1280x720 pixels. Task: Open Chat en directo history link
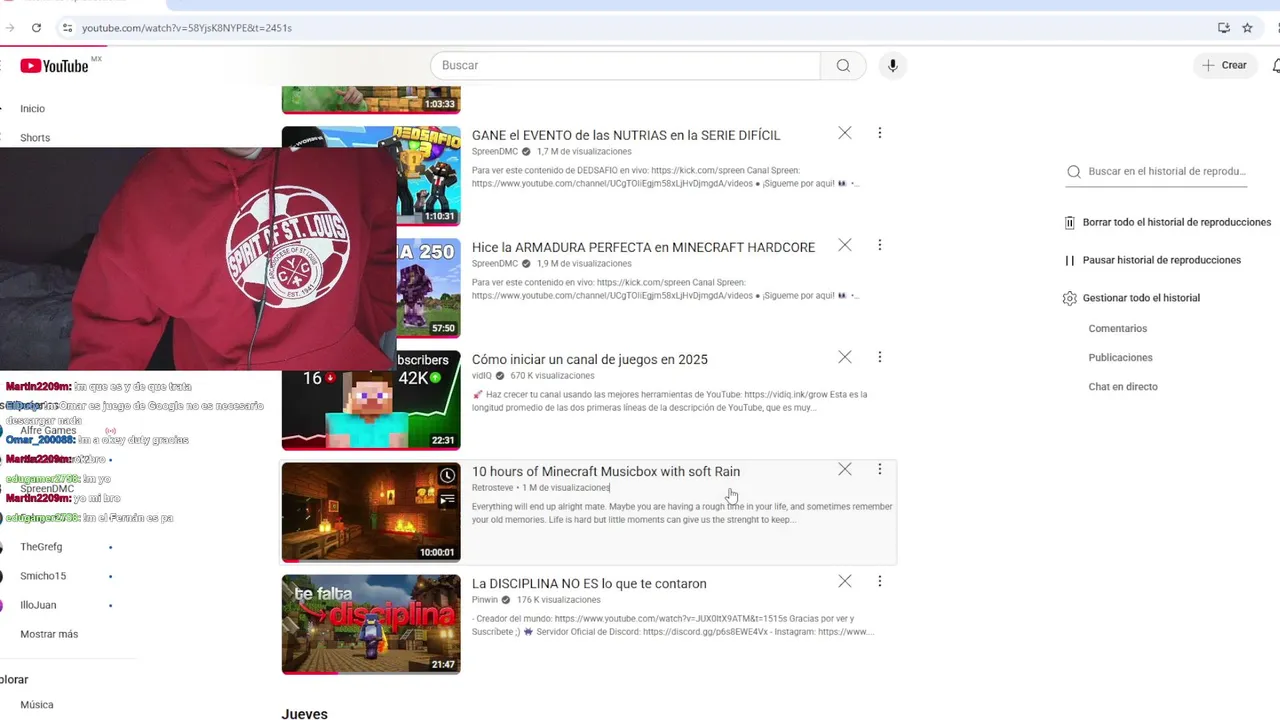click(x=1123, y=387)
